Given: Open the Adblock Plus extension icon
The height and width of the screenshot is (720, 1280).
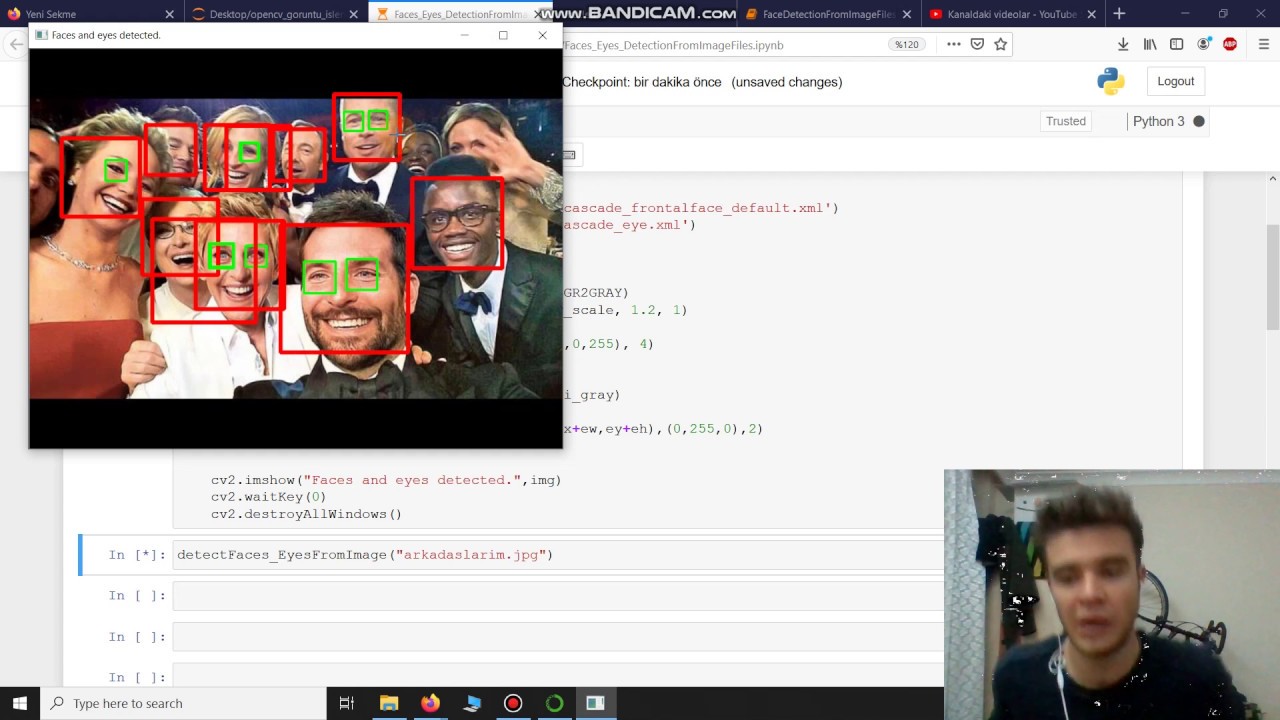Looking at the screenshot, I should [x=1230, y=44].
